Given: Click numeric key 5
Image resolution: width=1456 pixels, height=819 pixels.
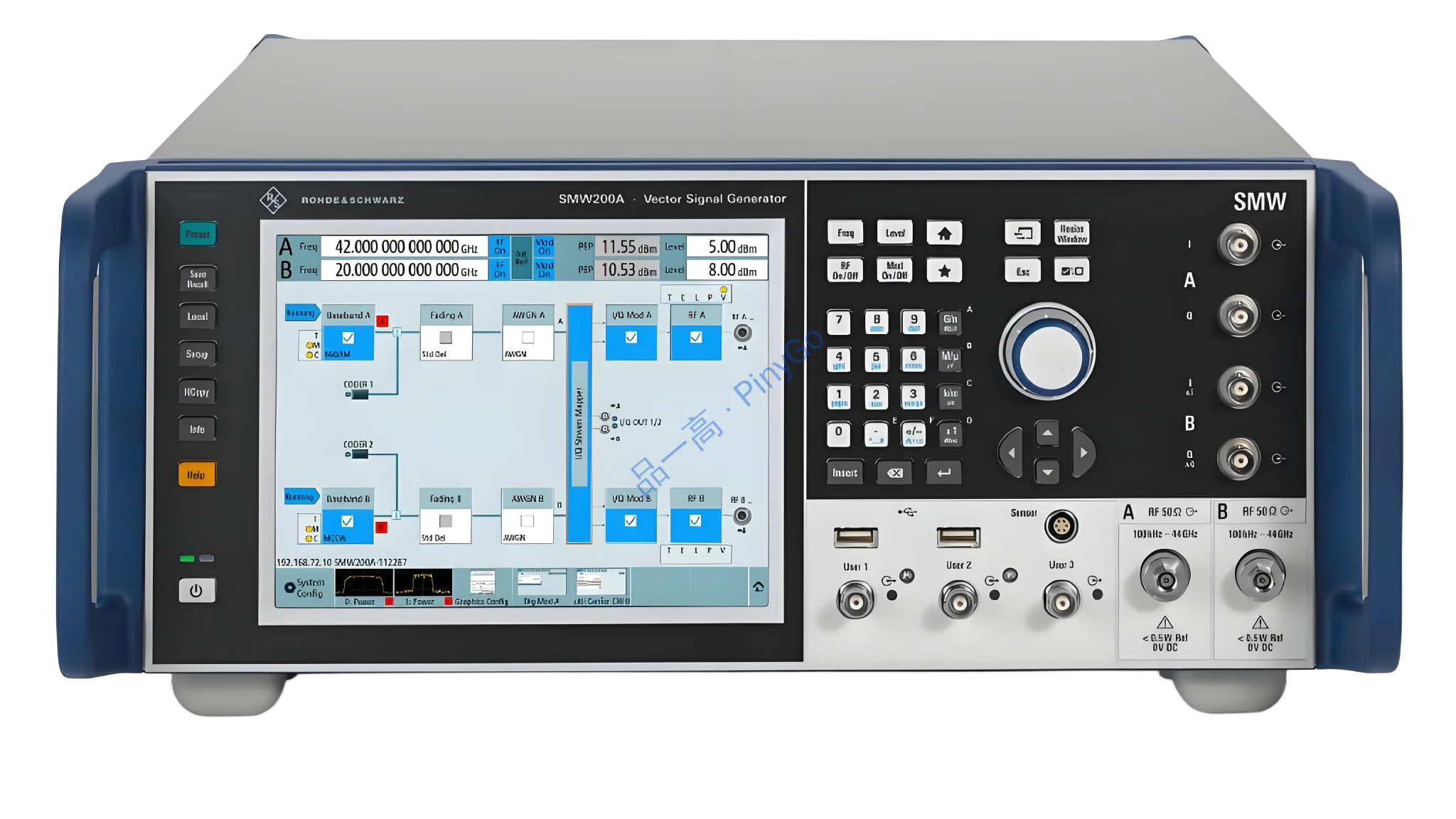Looking at the screenshot, I should pyautogui.click(x=876, y=359).
